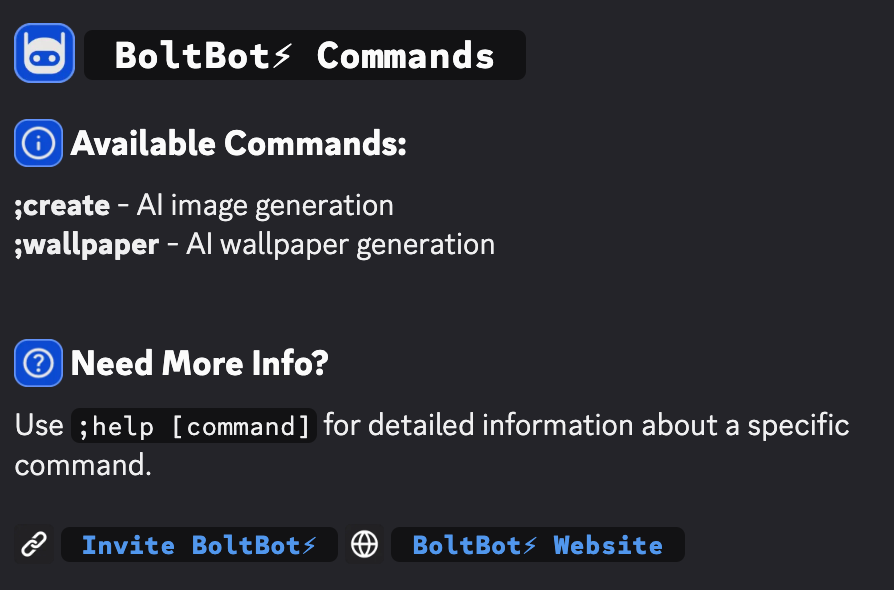Viewport: 894px width, 590px height.
Task: Click the Available Commands heading
Action: (x=238, y=143)
